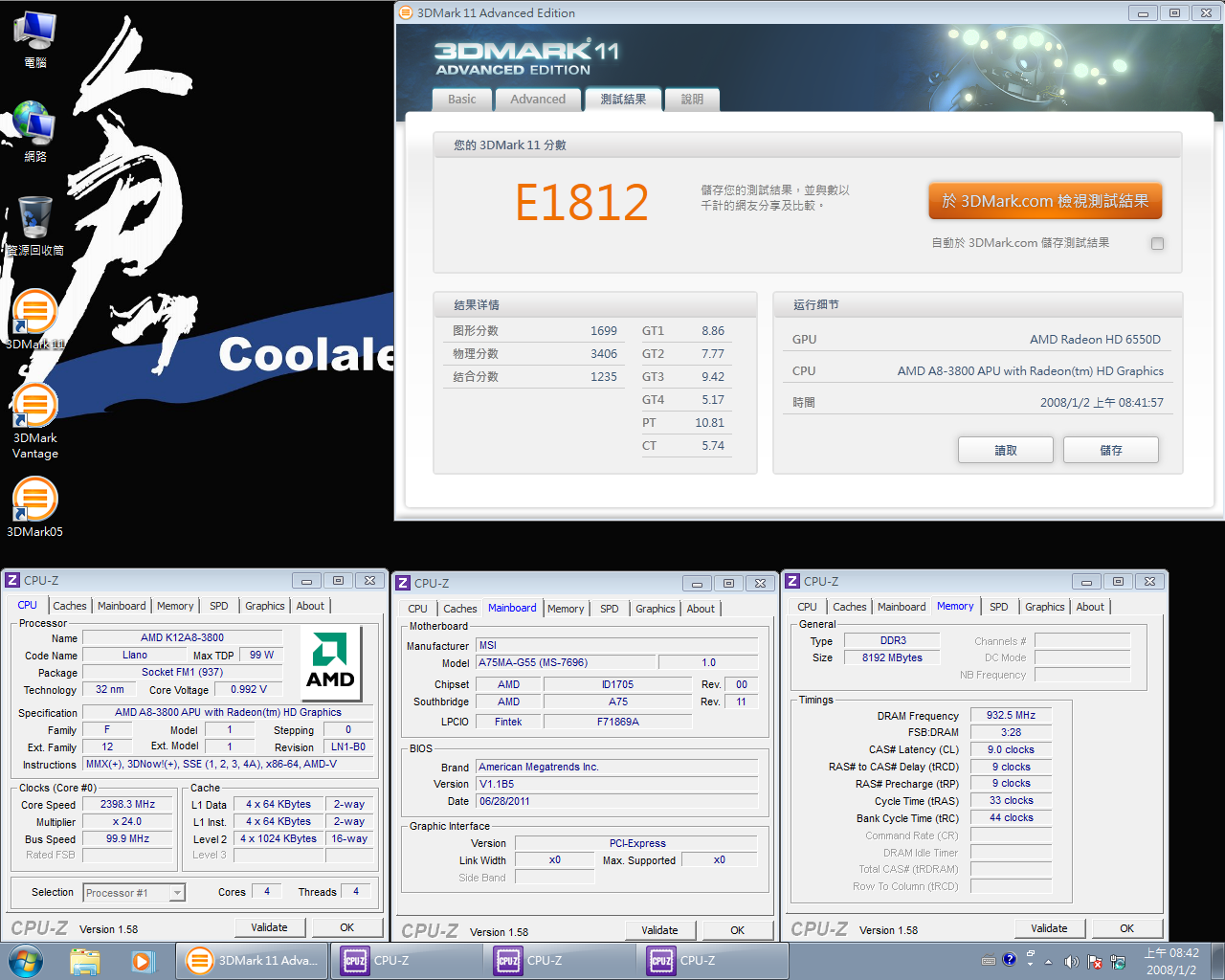Click OK in the Memory CPU-Z window
Image resolution: width=1225 pixels, height=980 pixels.
click(1127, 928)
